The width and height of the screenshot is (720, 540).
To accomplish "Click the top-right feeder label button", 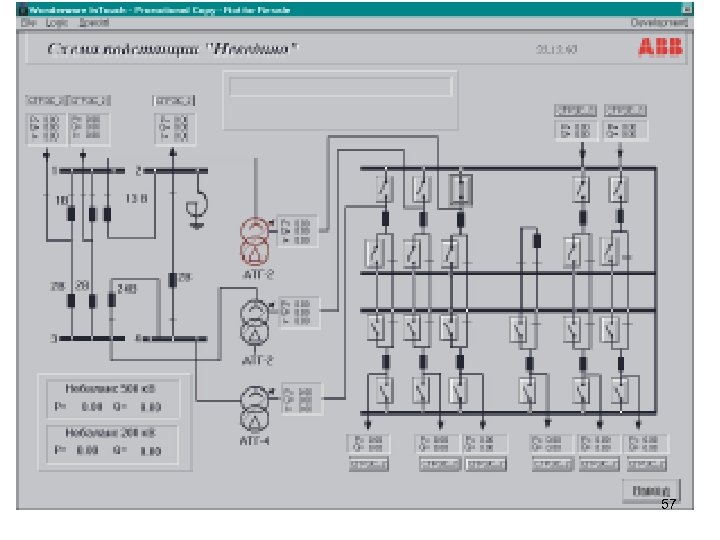I will [x=625, y=110].
